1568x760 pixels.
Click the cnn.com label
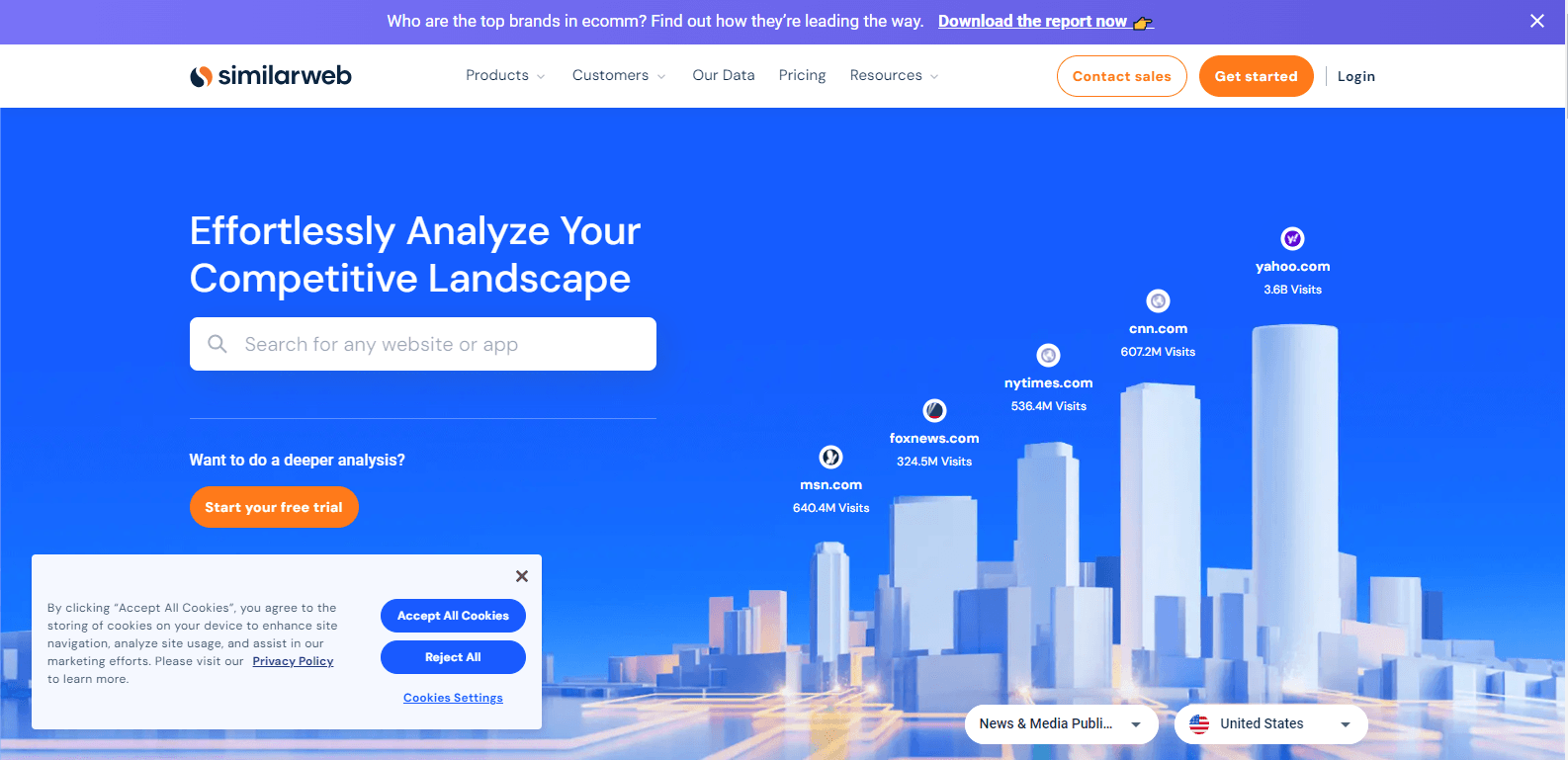(1158, 328)
